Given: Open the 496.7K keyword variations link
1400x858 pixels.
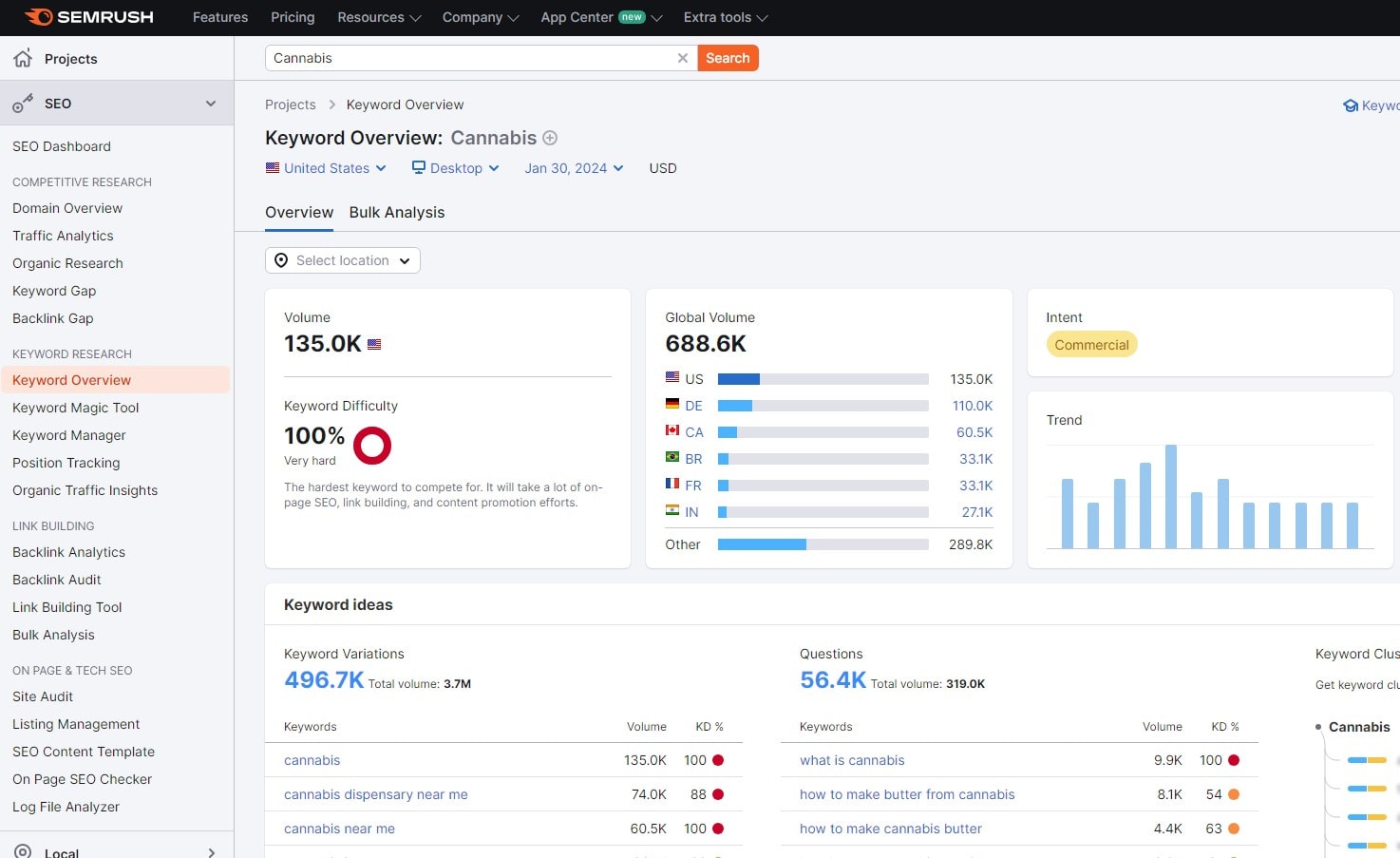Looking at the screenshot, I should (324, 679).
